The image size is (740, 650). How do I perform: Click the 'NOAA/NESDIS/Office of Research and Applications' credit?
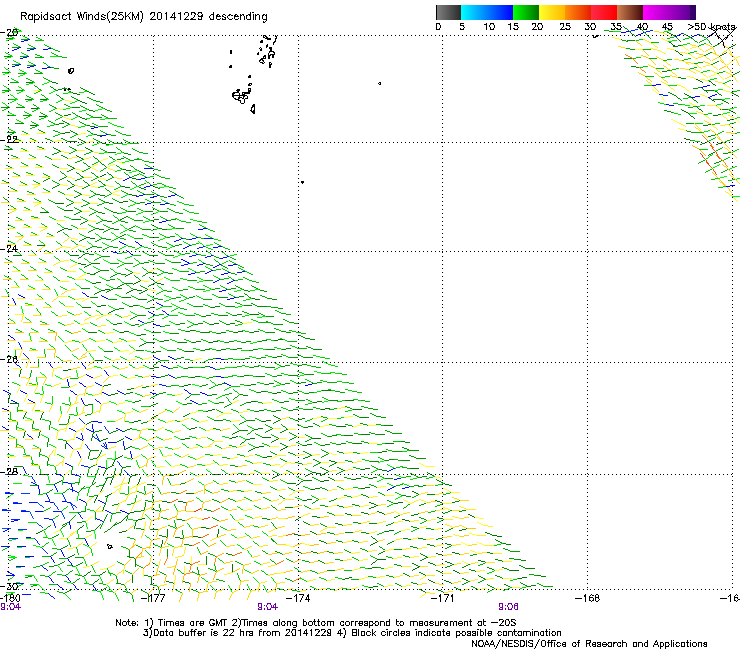coord(589,644)
